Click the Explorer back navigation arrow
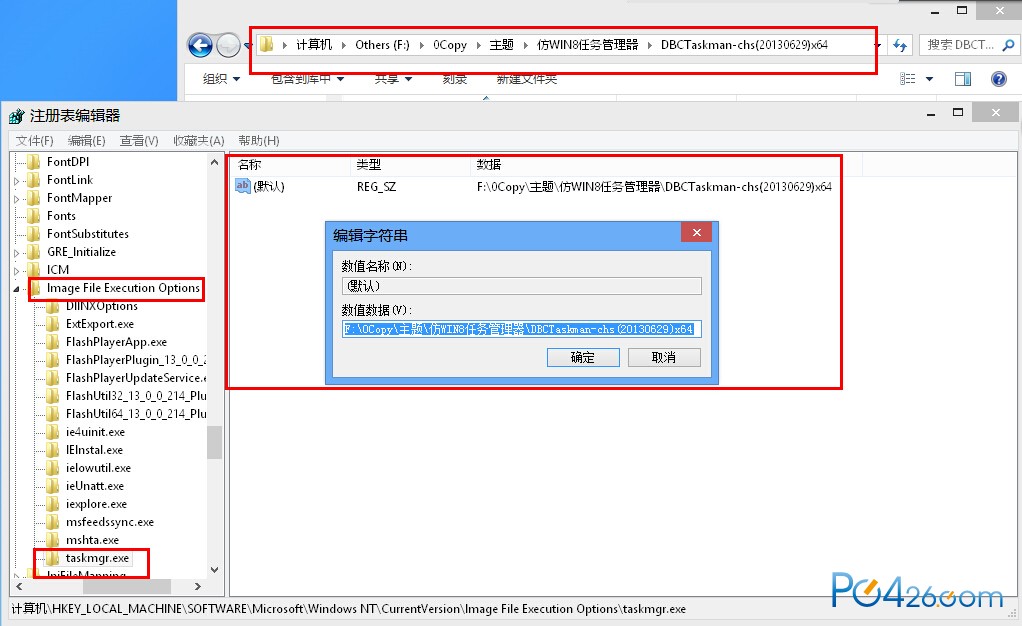The width and height of the screenshot is (1022, 626). (200, 45)
